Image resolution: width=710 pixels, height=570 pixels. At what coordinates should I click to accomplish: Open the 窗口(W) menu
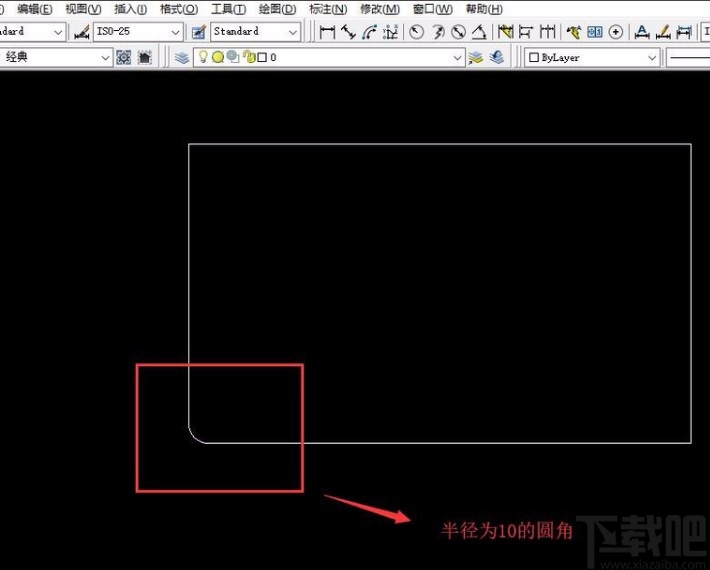432,9
